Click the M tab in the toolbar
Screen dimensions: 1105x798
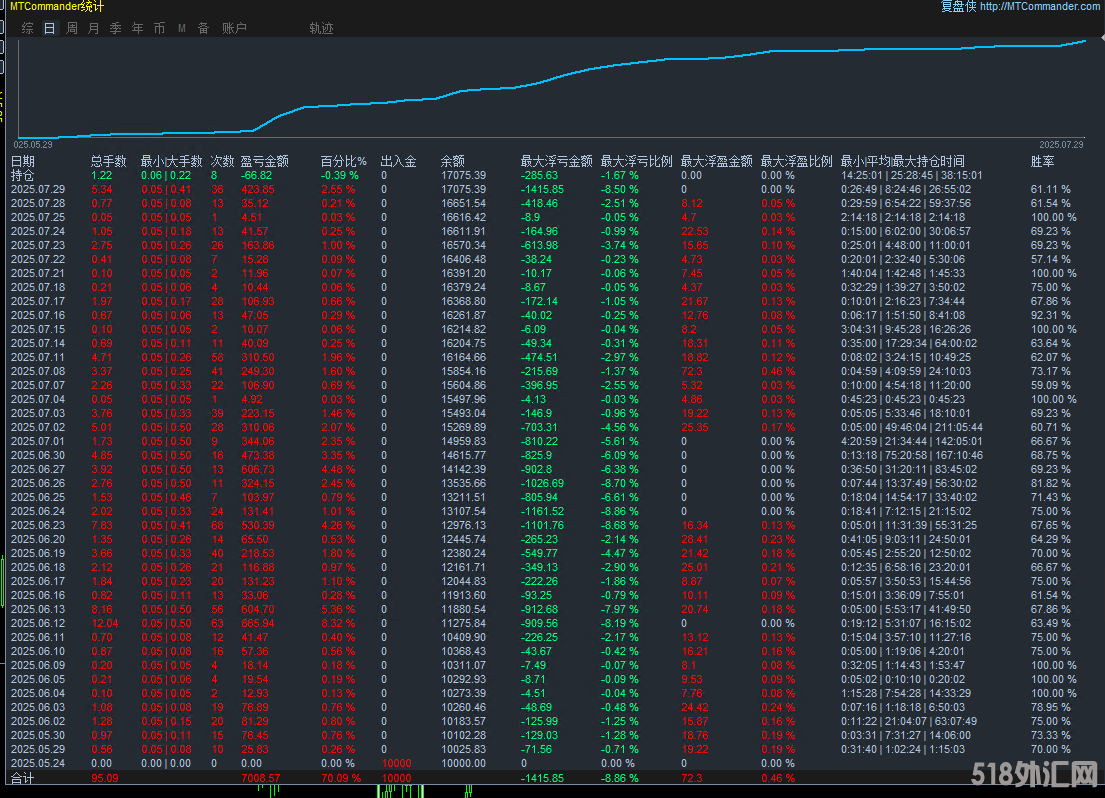pyautogui.click(x=182, y=29)
